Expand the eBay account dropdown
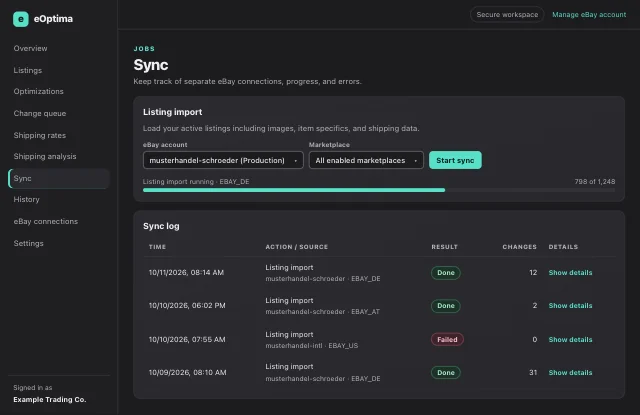Image resolution: width=640 pixels, height=415 pixels. point(223,160)
